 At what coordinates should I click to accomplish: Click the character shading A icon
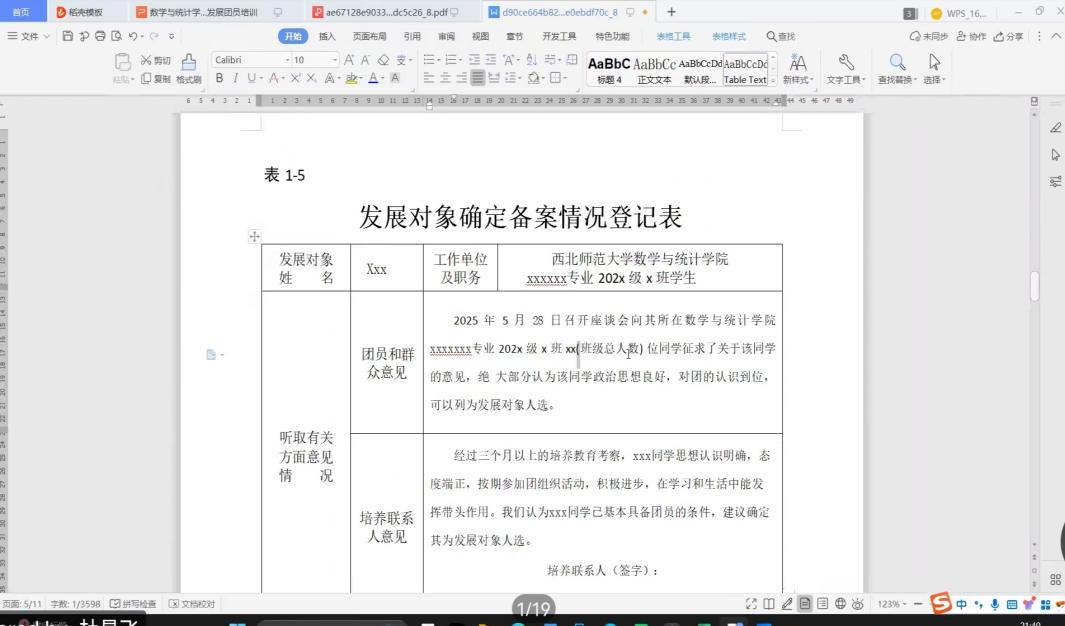pyautogui.click(x=395, y=79)
